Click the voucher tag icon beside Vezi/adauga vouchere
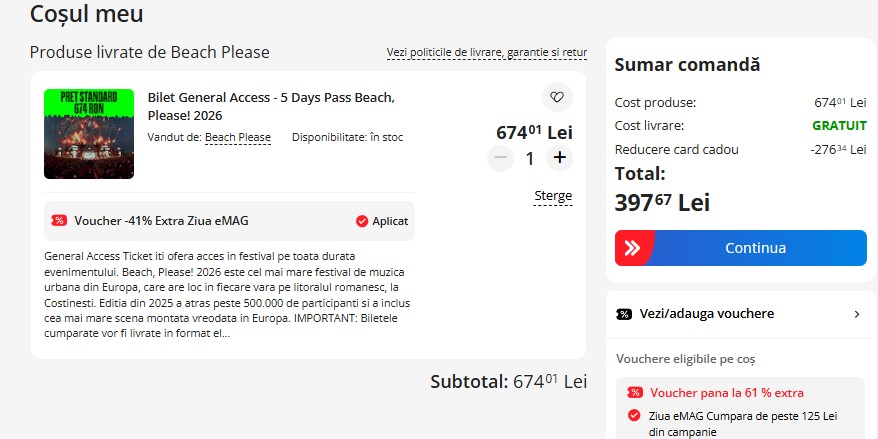Screen dimensions: 878x439 624,314
